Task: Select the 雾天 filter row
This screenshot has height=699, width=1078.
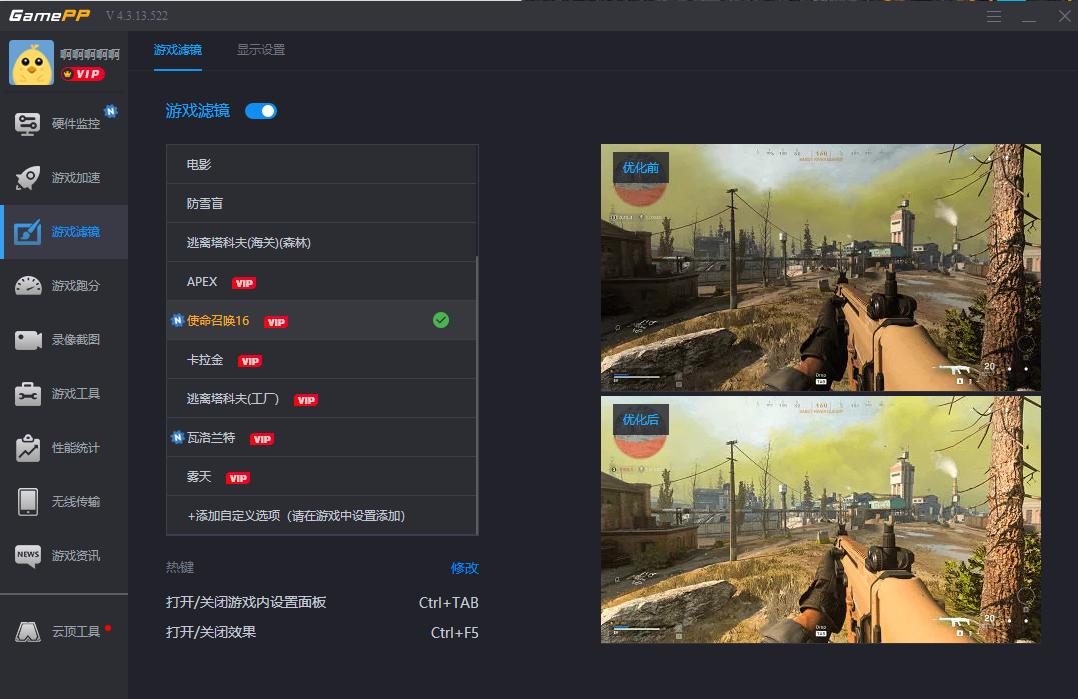Action: [x=321, y=477]
